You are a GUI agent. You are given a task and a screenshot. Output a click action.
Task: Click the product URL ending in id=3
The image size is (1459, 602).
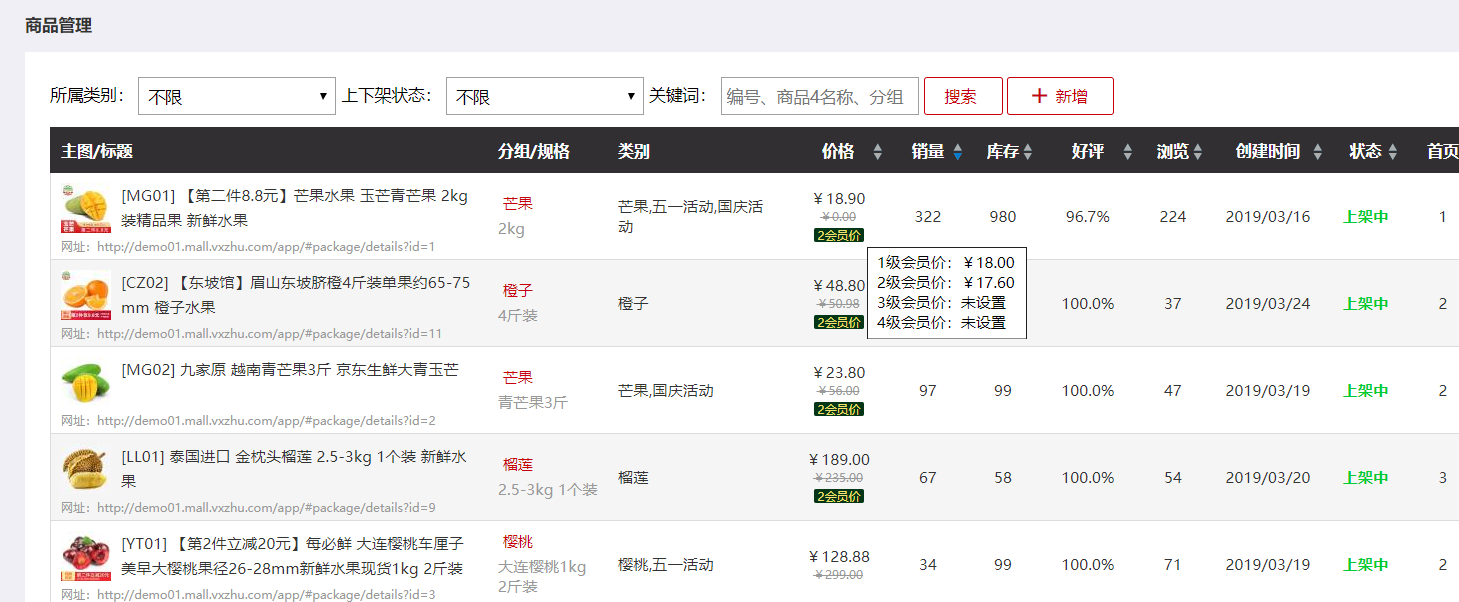pyautogui.click(x=266, y=595)
